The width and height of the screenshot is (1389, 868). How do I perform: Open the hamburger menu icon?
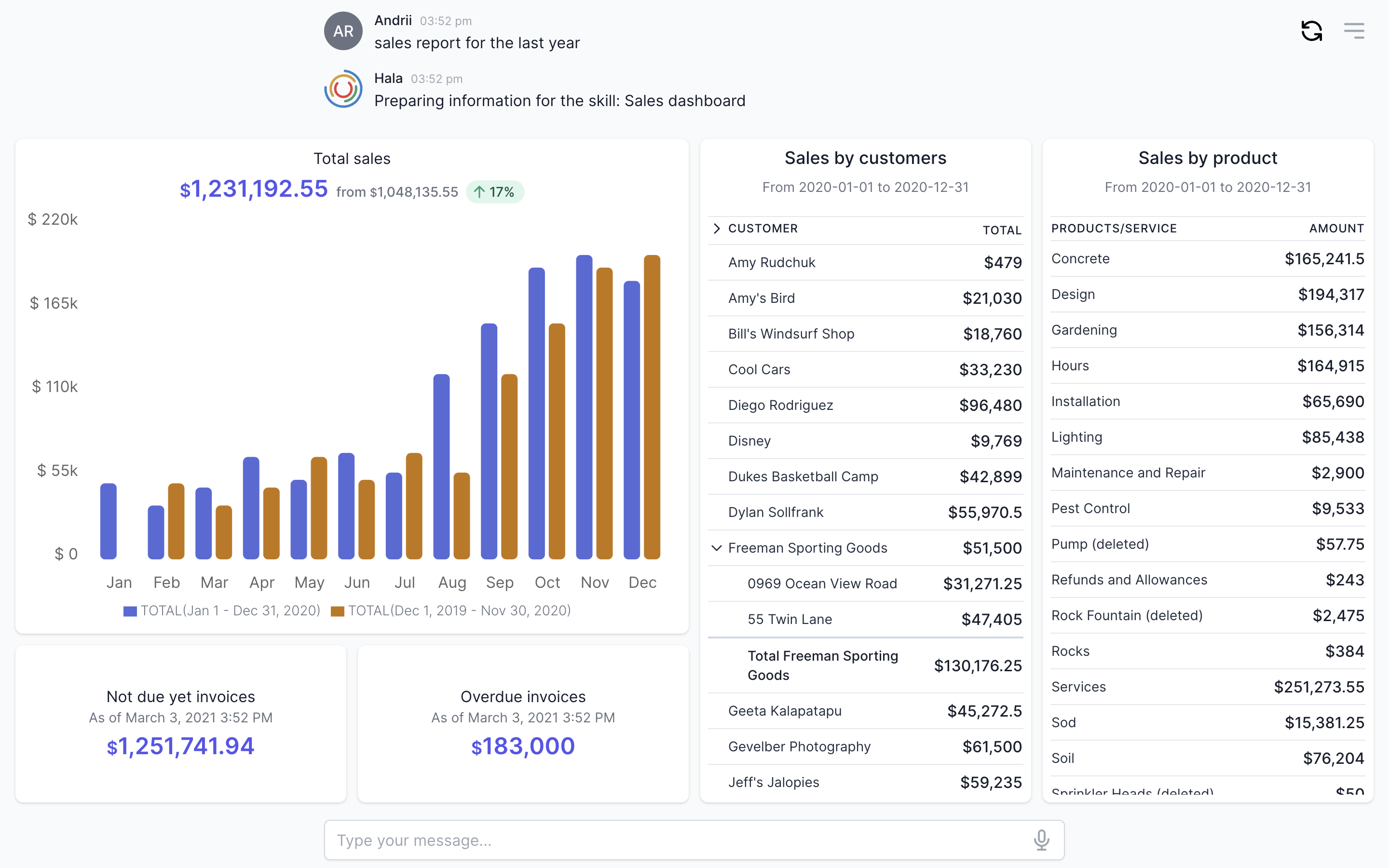tap(1354, 31)
